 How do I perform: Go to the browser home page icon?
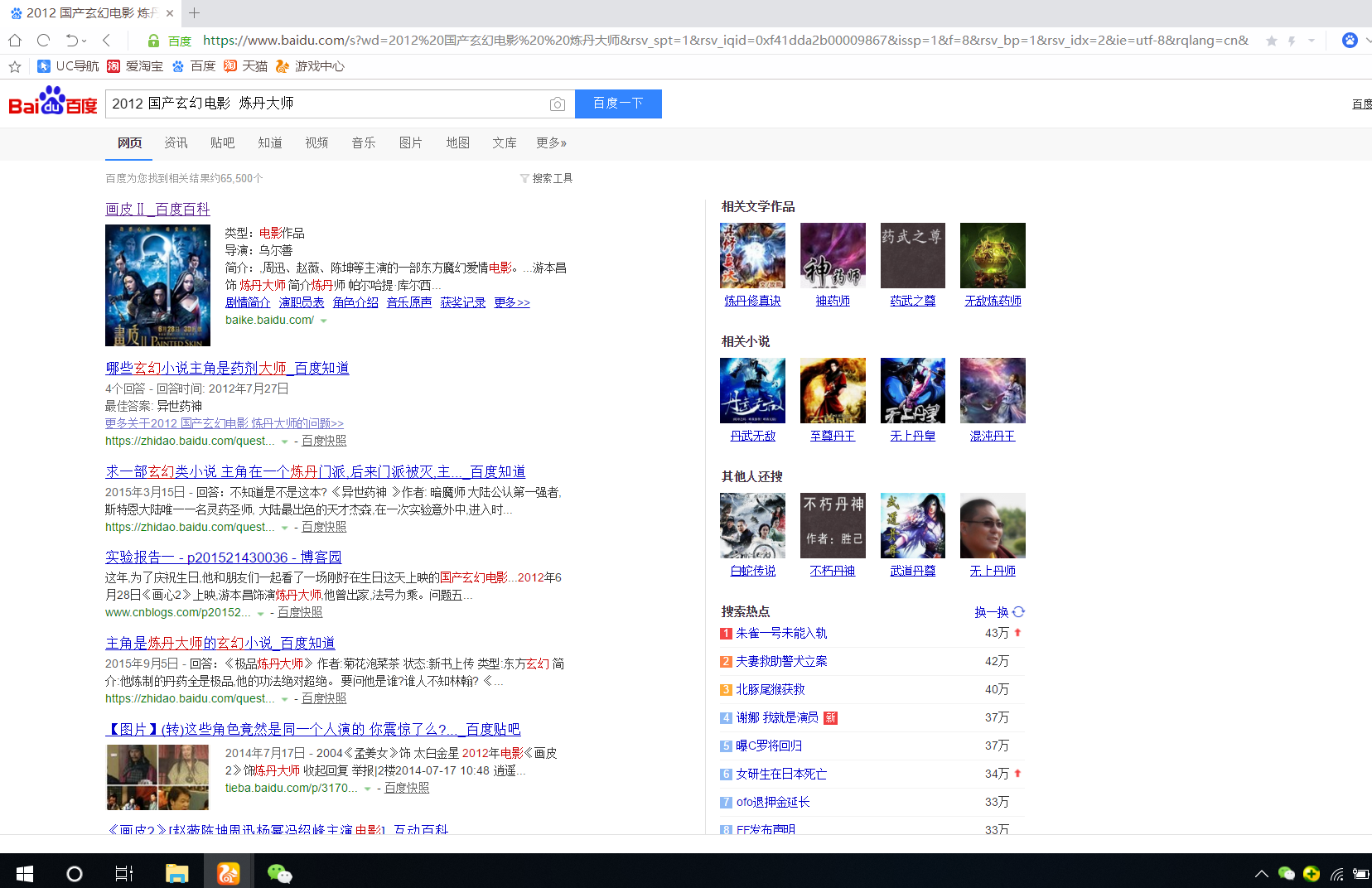coord(15,40)
